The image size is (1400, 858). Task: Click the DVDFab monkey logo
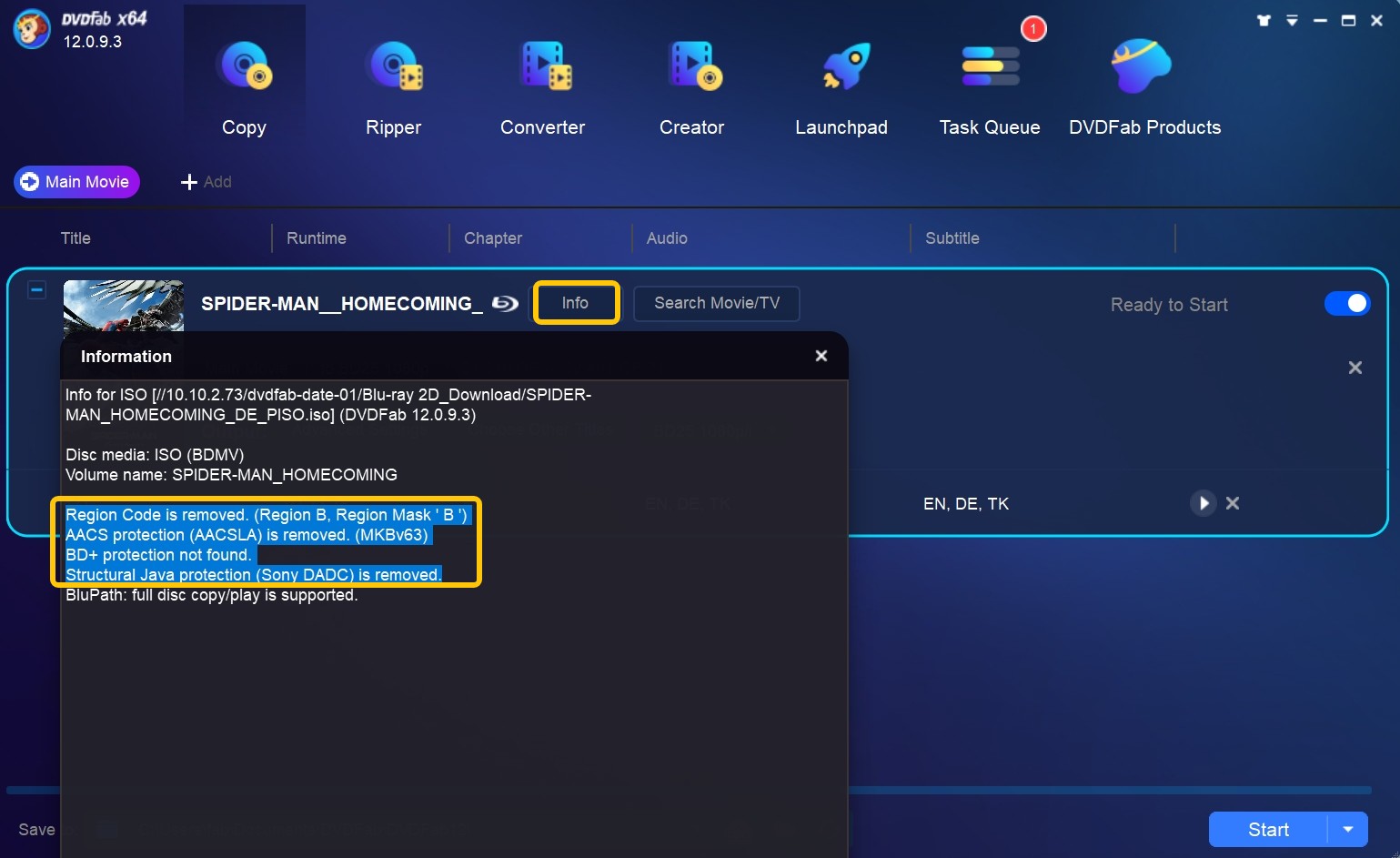click(31, 29)
